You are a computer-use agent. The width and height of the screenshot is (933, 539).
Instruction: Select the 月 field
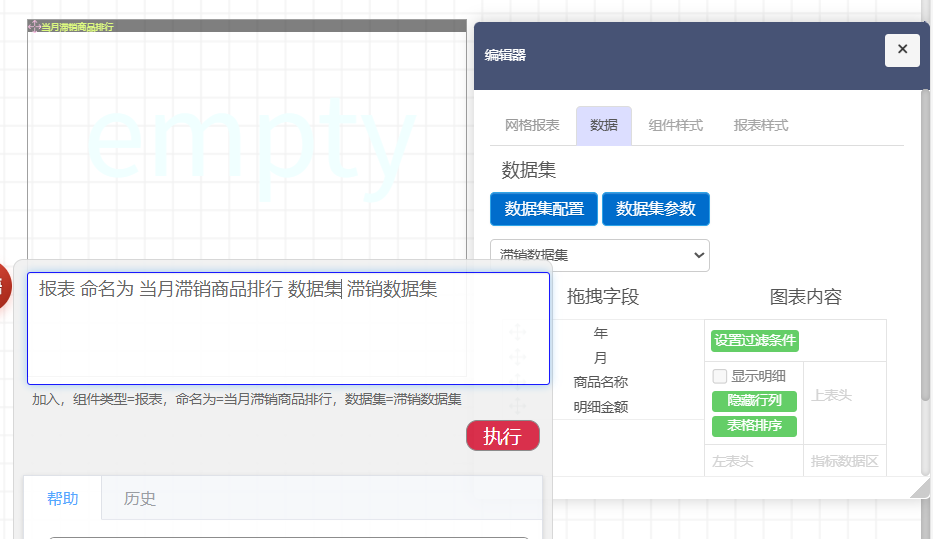[600, 358]
